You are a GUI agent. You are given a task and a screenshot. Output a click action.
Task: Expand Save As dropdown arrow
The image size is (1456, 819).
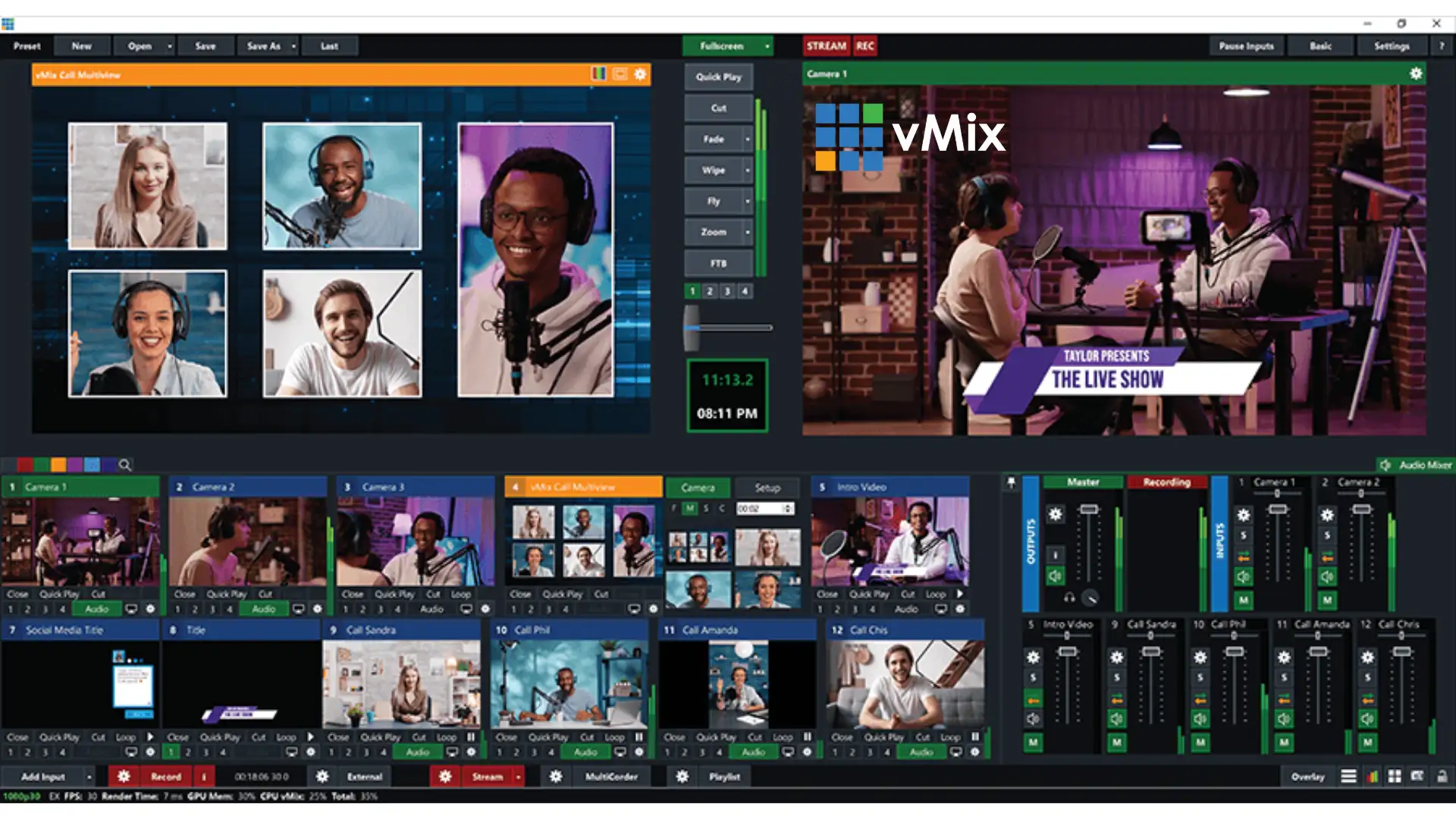point(293,46)
